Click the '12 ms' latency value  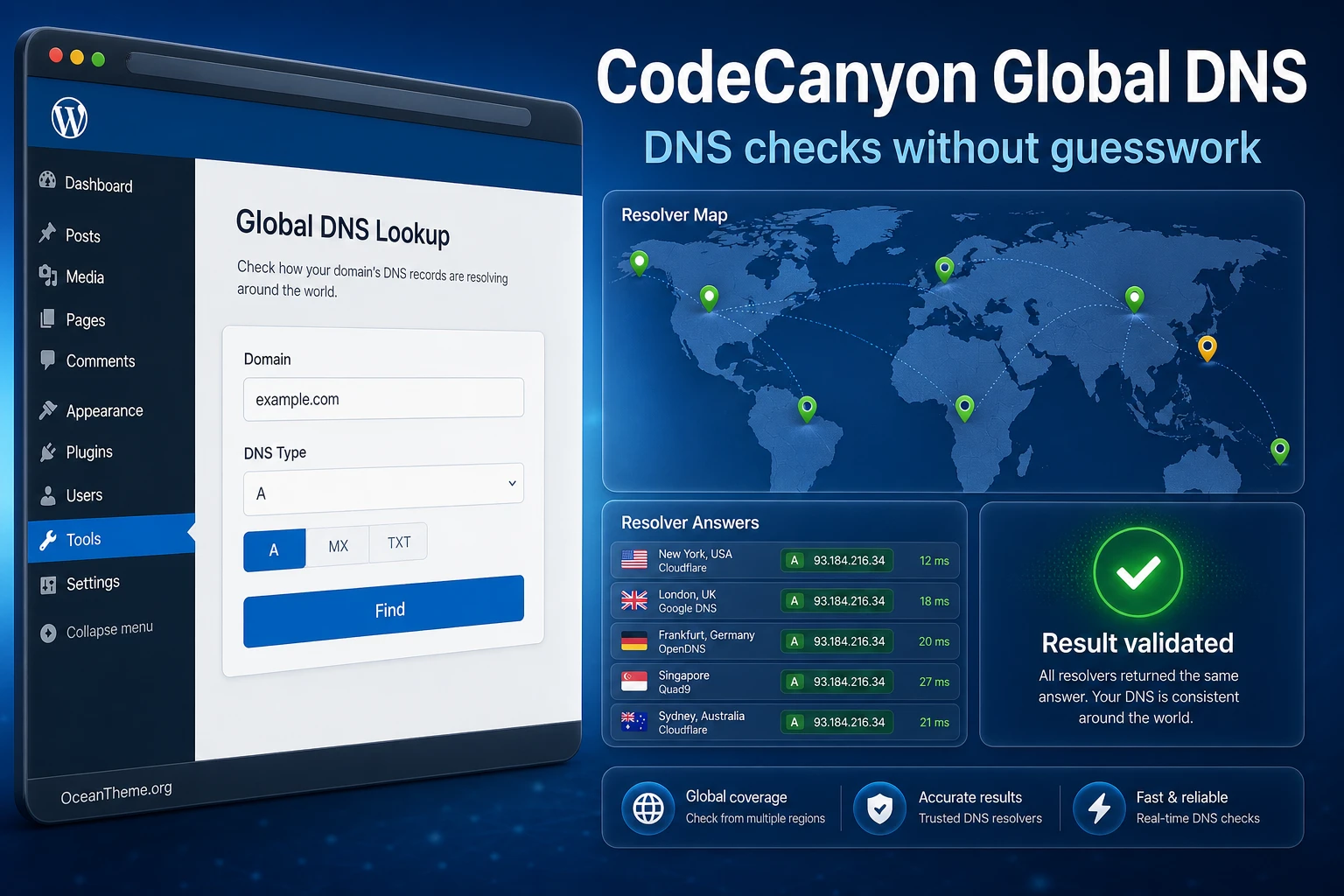click(934, 561)
